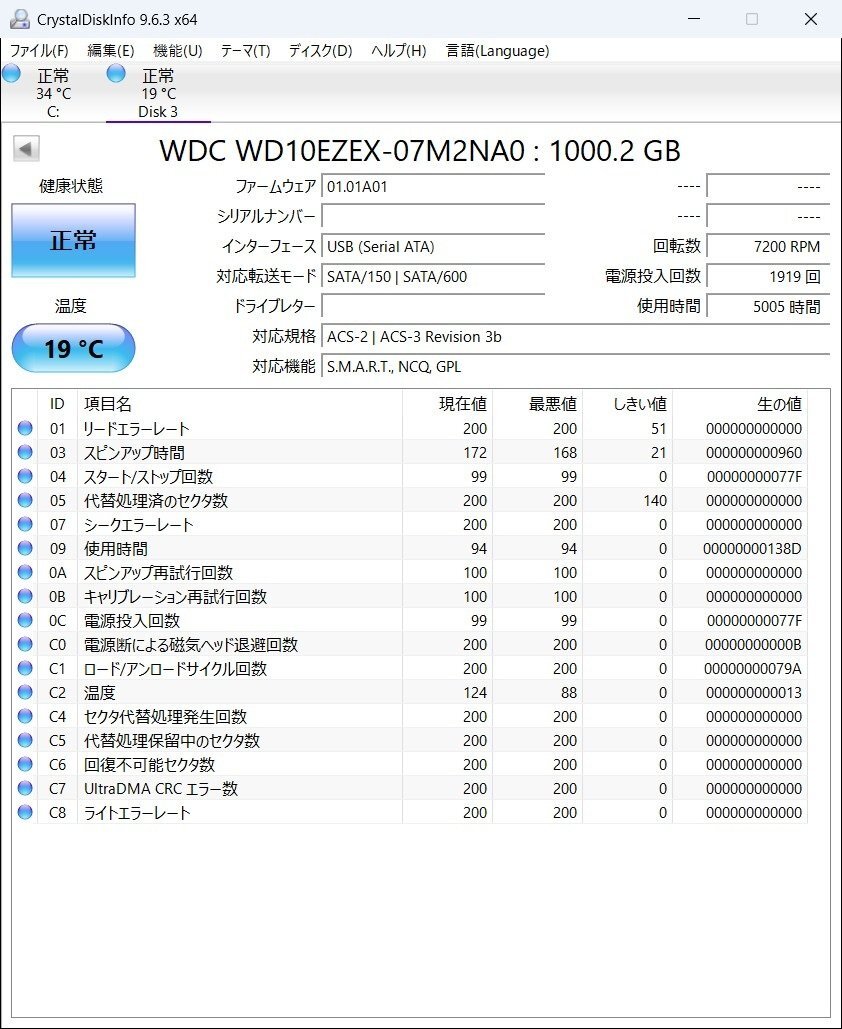Select current value 124 in 温度 row
The height and width of the screenshot is (1029, 842).
click(474, 693)
